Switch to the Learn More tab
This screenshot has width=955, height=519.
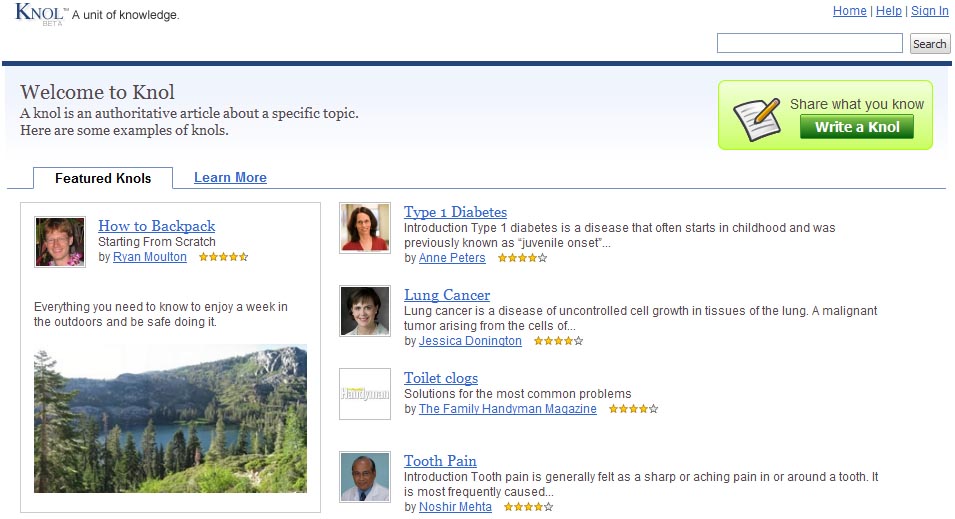click(230, 177)
